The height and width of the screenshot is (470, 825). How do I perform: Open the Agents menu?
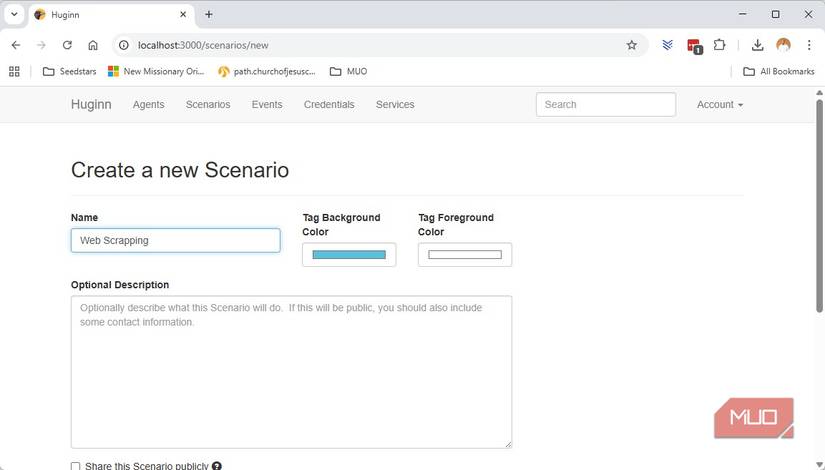(148, 104)
